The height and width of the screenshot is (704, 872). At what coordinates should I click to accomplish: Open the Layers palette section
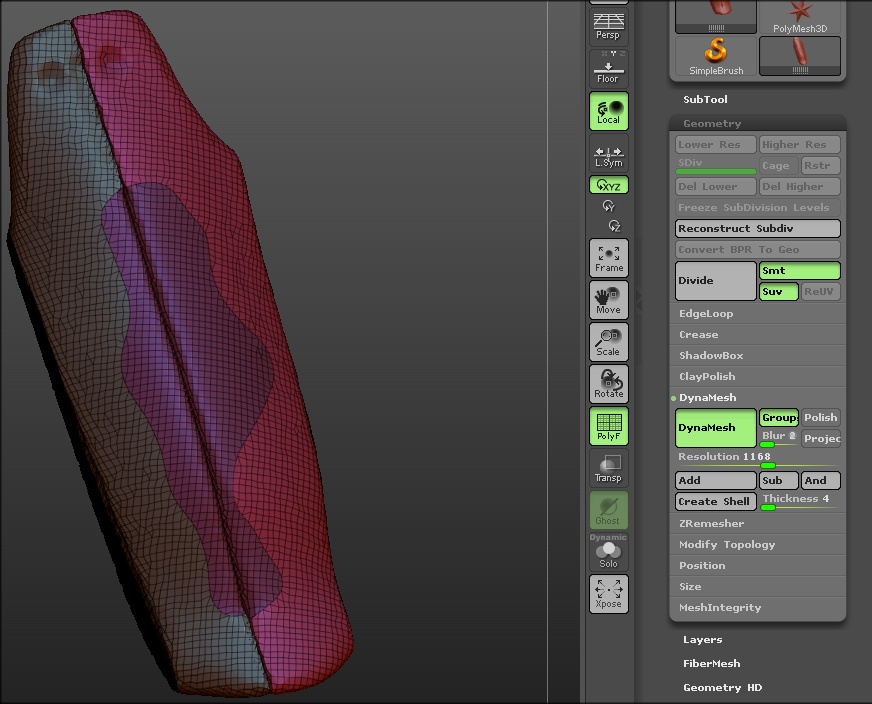click(702, 640)
